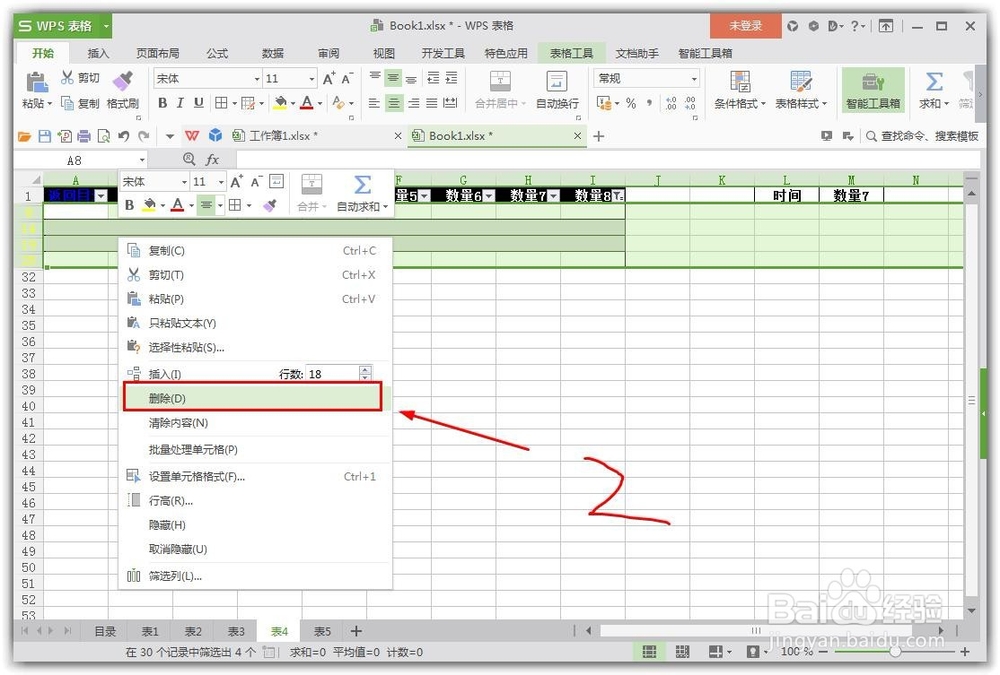Image resolution: width=1000 pixels, height=675 pixels.
Task: Toggle Italic formatting in ribbon
Action: pyautogui.click(x=180, y=103)
